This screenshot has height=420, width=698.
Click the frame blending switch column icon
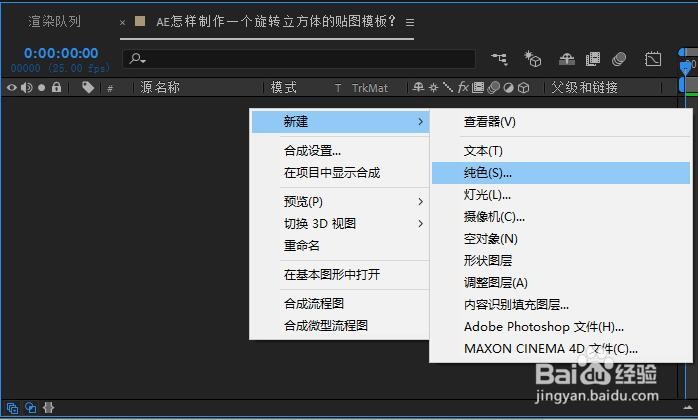coord(478,87)
